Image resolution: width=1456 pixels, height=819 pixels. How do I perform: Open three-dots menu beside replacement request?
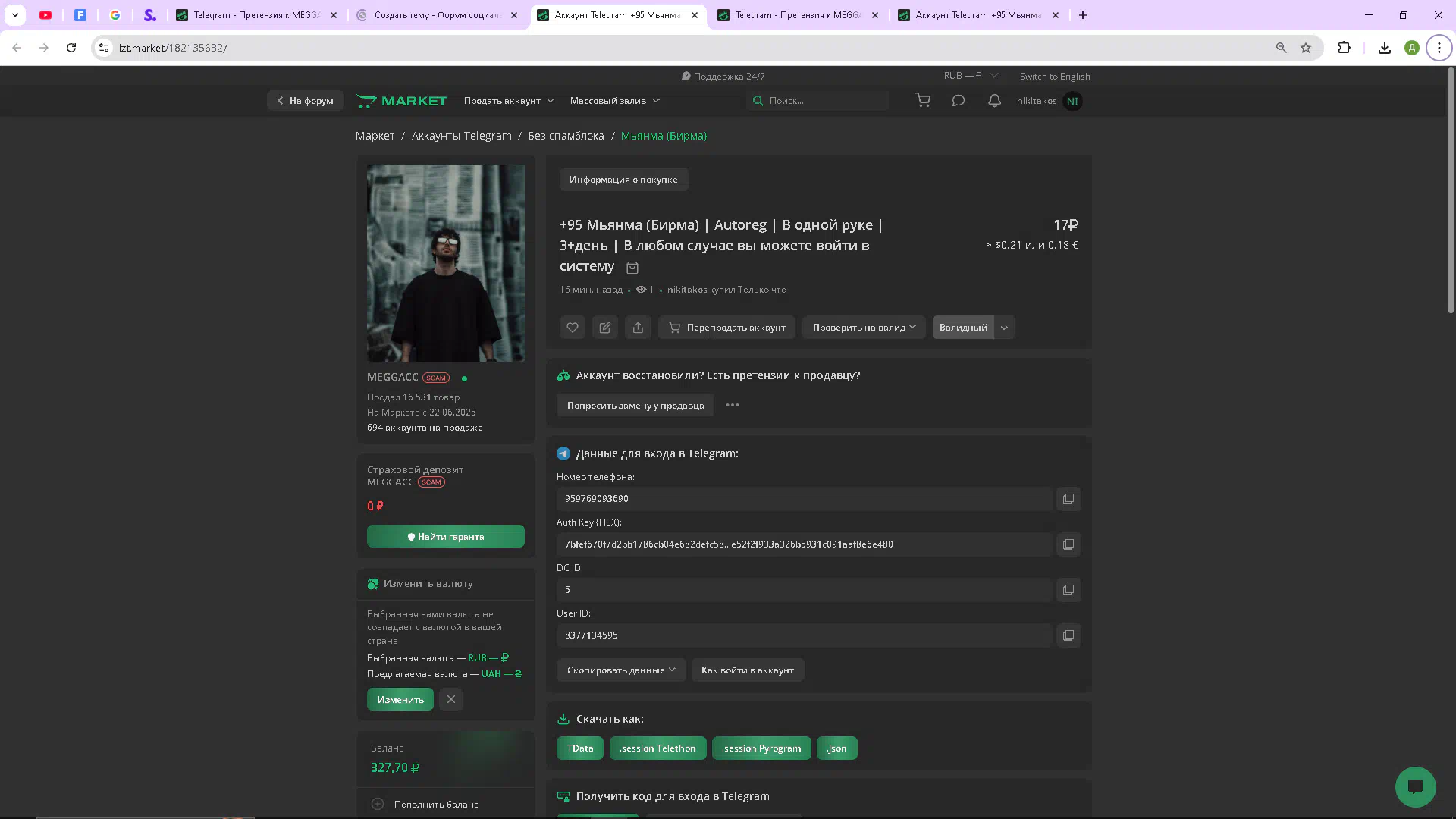(x=733, y=405)
